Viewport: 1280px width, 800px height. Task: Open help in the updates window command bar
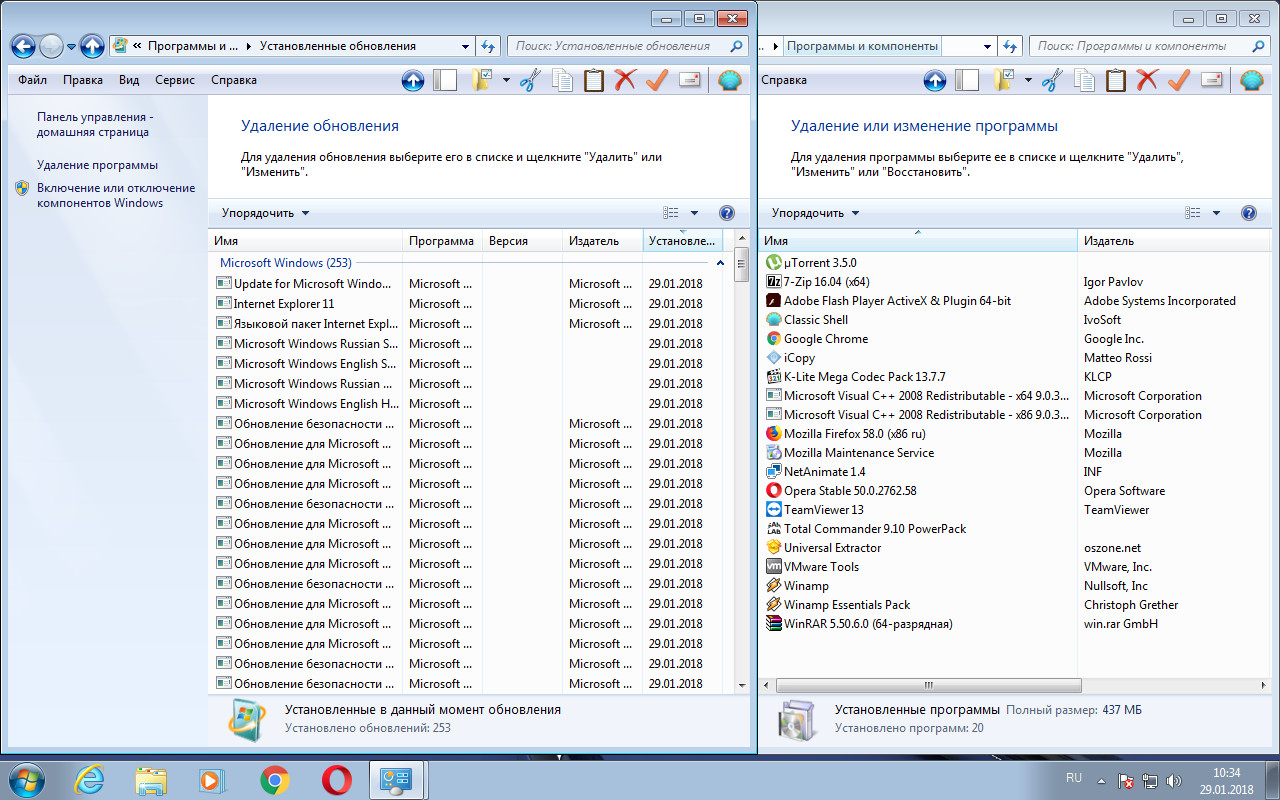[727, 213]
